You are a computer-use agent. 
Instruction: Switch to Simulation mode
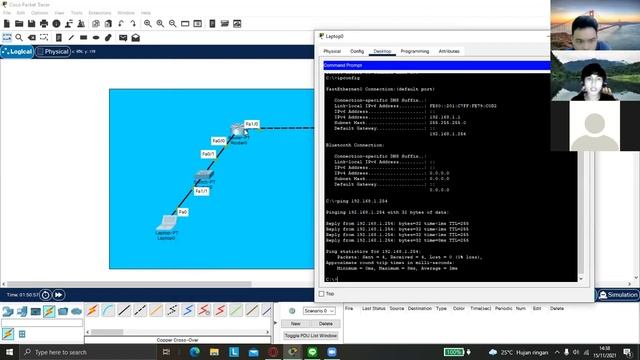coord(618,295)
